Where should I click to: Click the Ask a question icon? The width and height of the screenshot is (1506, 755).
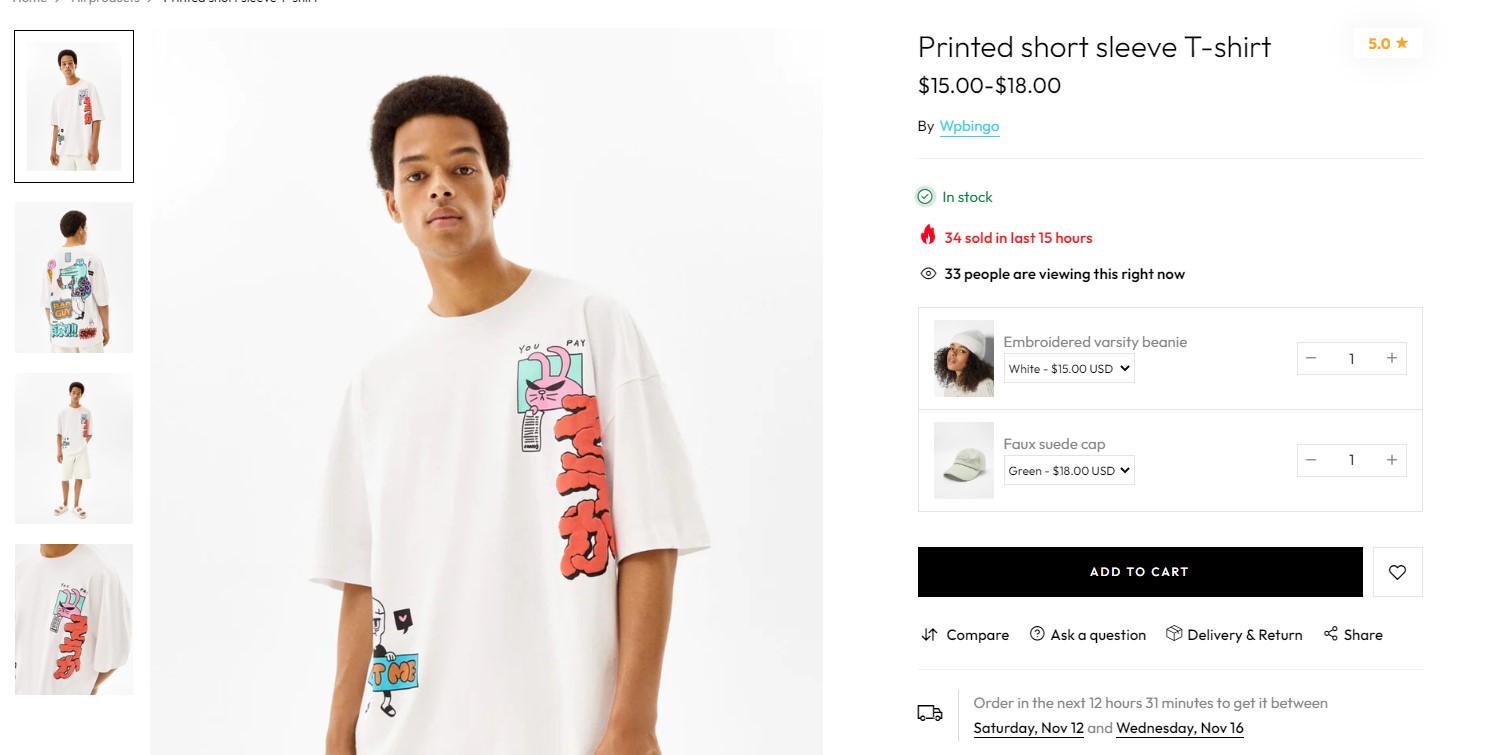point(1037,634)
